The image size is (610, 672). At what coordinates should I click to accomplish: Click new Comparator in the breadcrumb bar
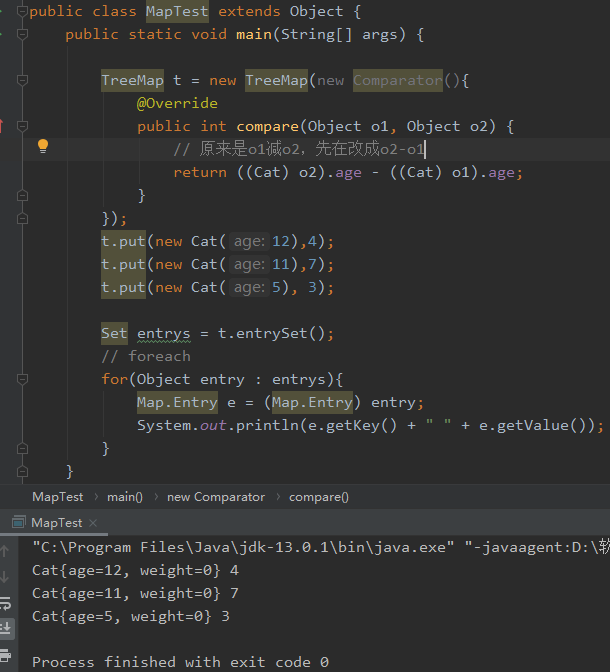click(216, 497)
